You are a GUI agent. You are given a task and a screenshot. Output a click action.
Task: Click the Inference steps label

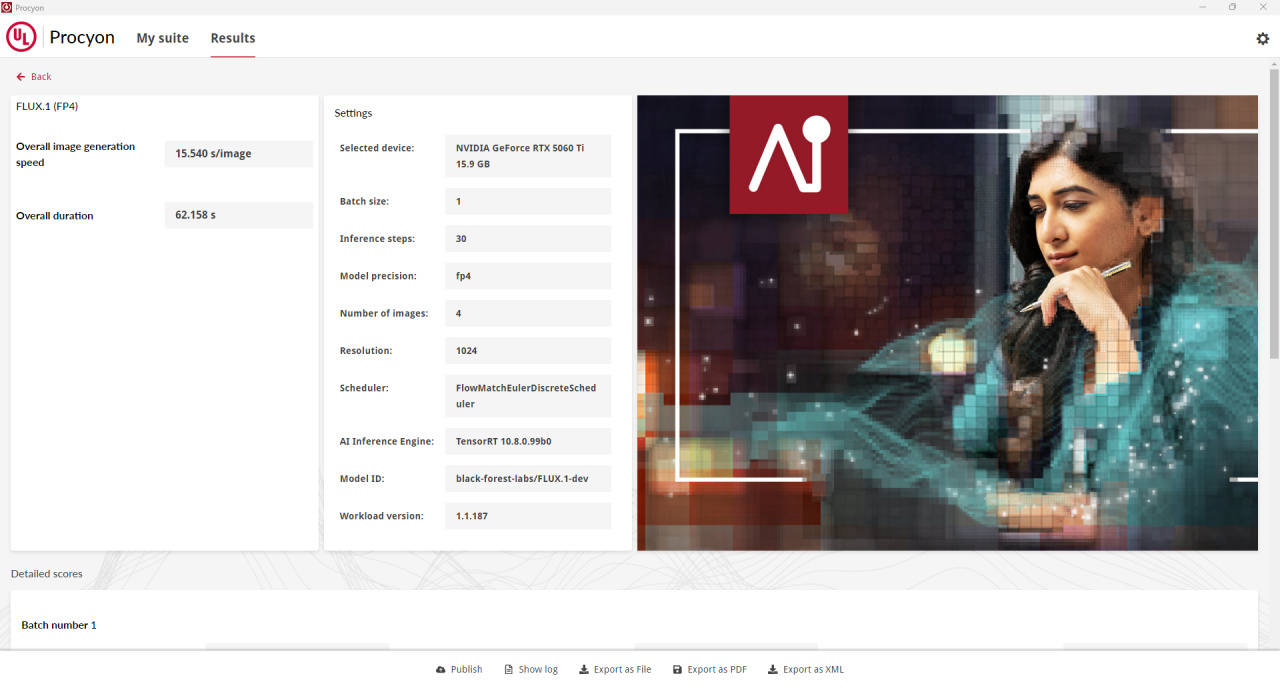377,239
